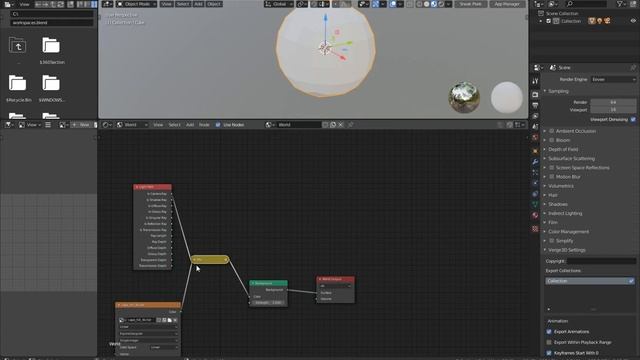Collapse the Sampling panel
This screenshot has height=360, width=640.
point(558,91)
